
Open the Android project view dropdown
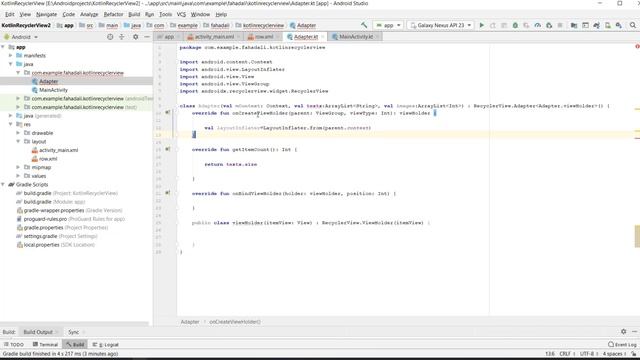click(x=21, y=37)
